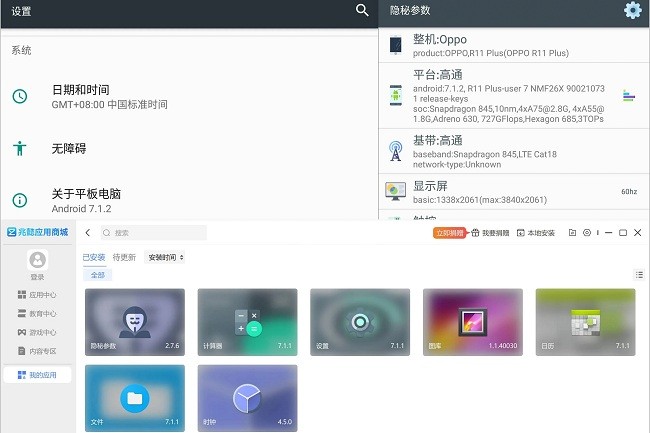
Task: Open 日期和时间 setting
Action: coord(80,96)
